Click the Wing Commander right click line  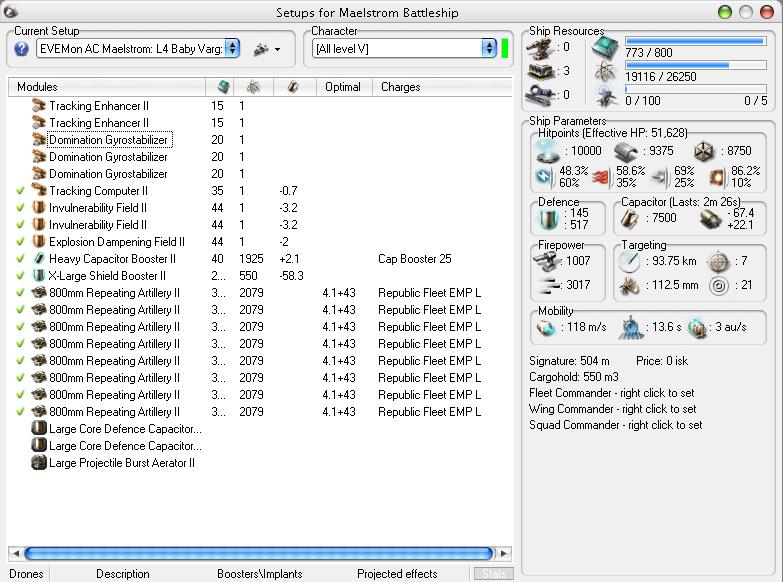[613, 409]
